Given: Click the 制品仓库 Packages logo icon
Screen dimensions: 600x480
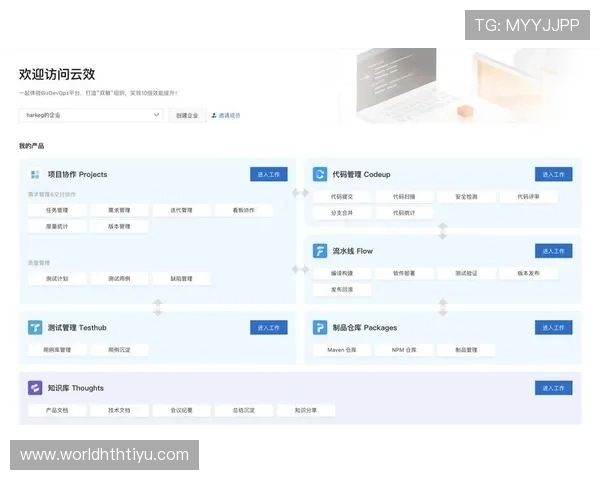Looking at the screenshot, I should pos(320,328).
